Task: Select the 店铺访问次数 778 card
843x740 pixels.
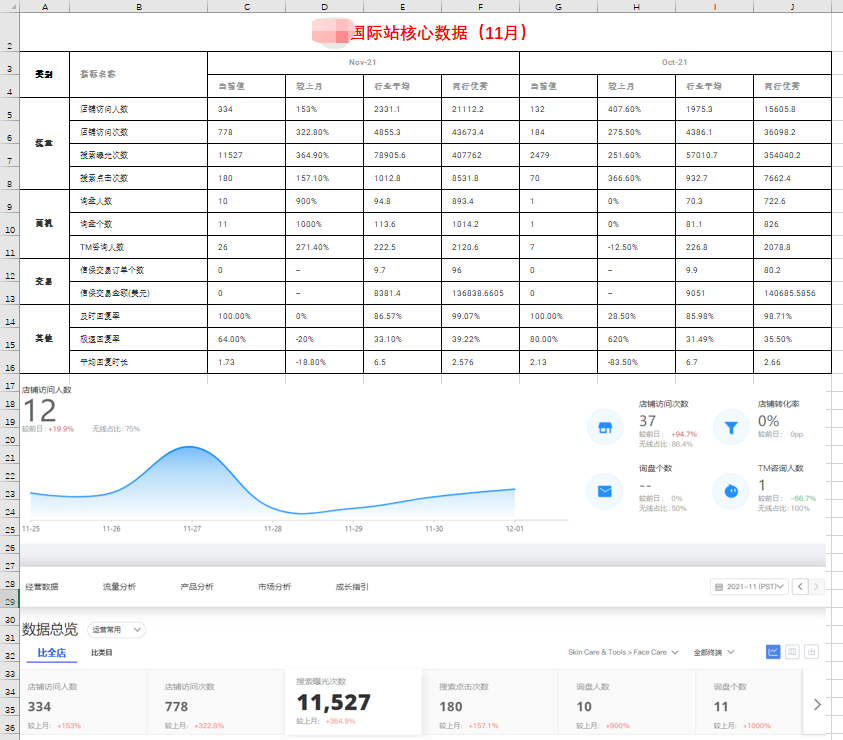Action: tap(216, 702)
